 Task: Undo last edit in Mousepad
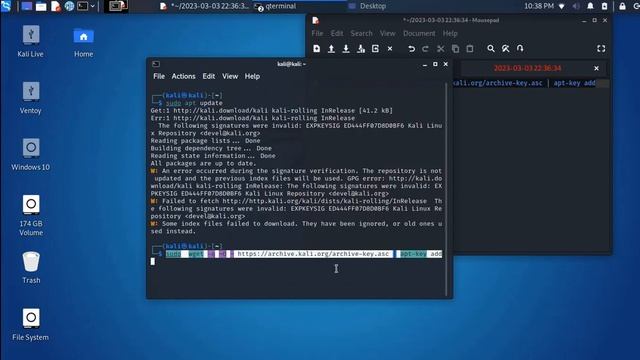click(x=411, y=49)
